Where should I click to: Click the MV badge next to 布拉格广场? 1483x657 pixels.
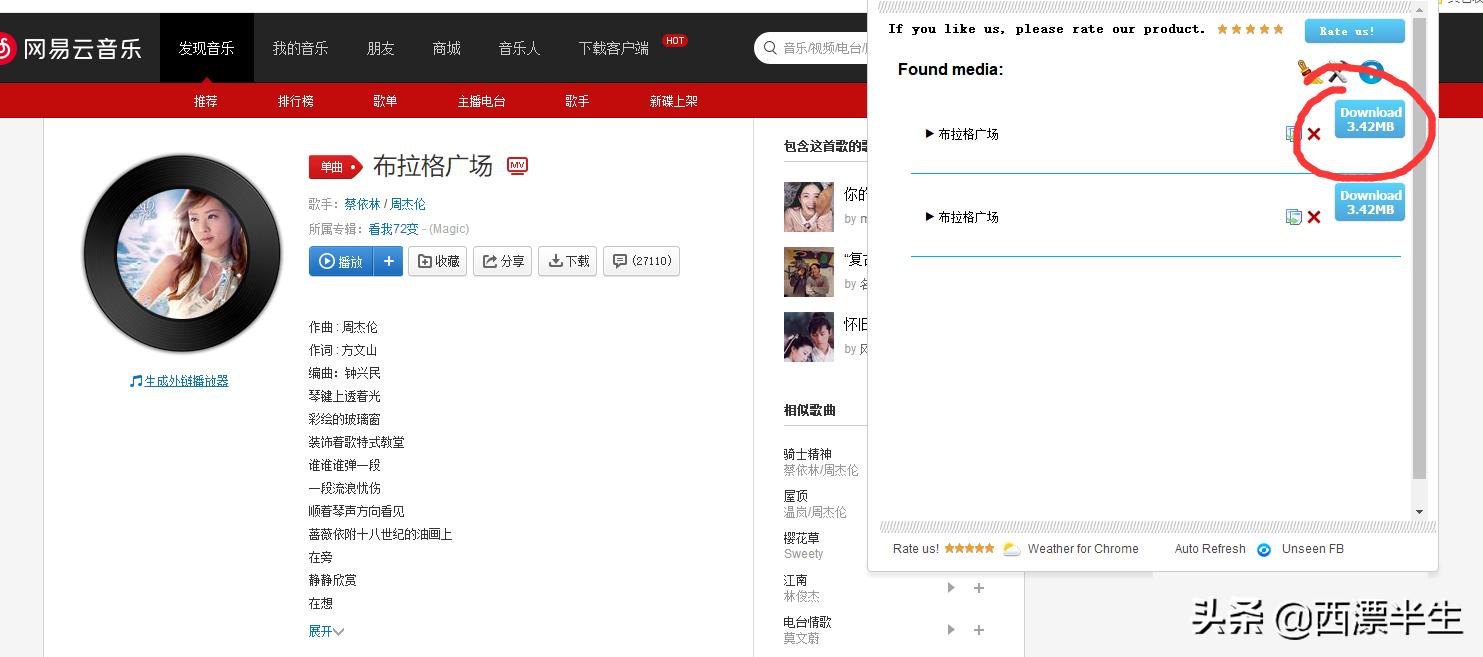pyautogui.click(x=517, y=166)
